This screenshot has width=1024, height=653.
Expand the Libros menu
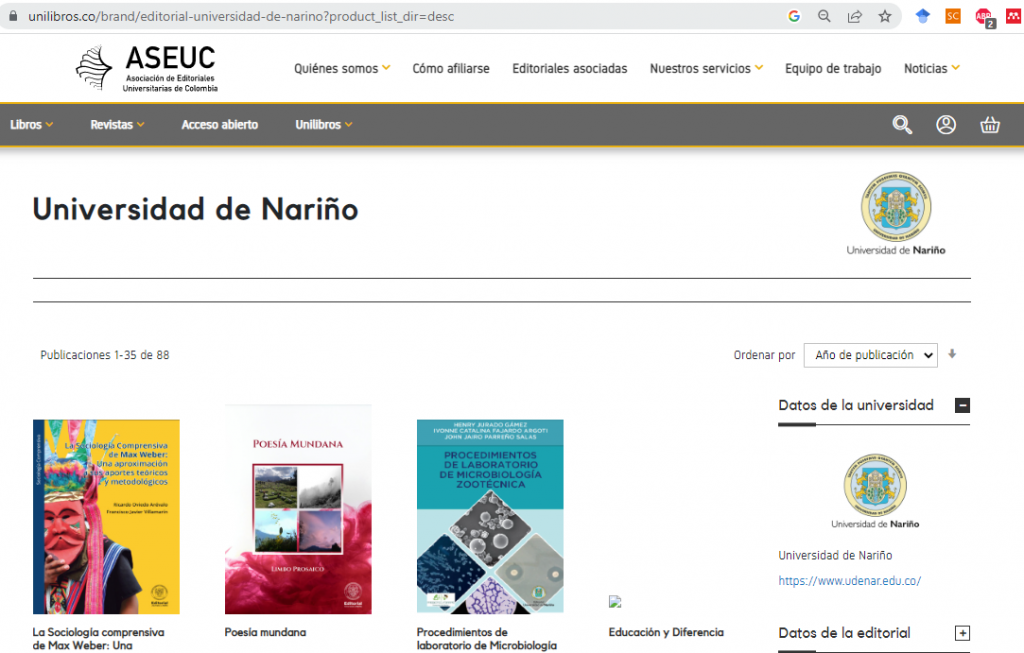pos(31,125)
